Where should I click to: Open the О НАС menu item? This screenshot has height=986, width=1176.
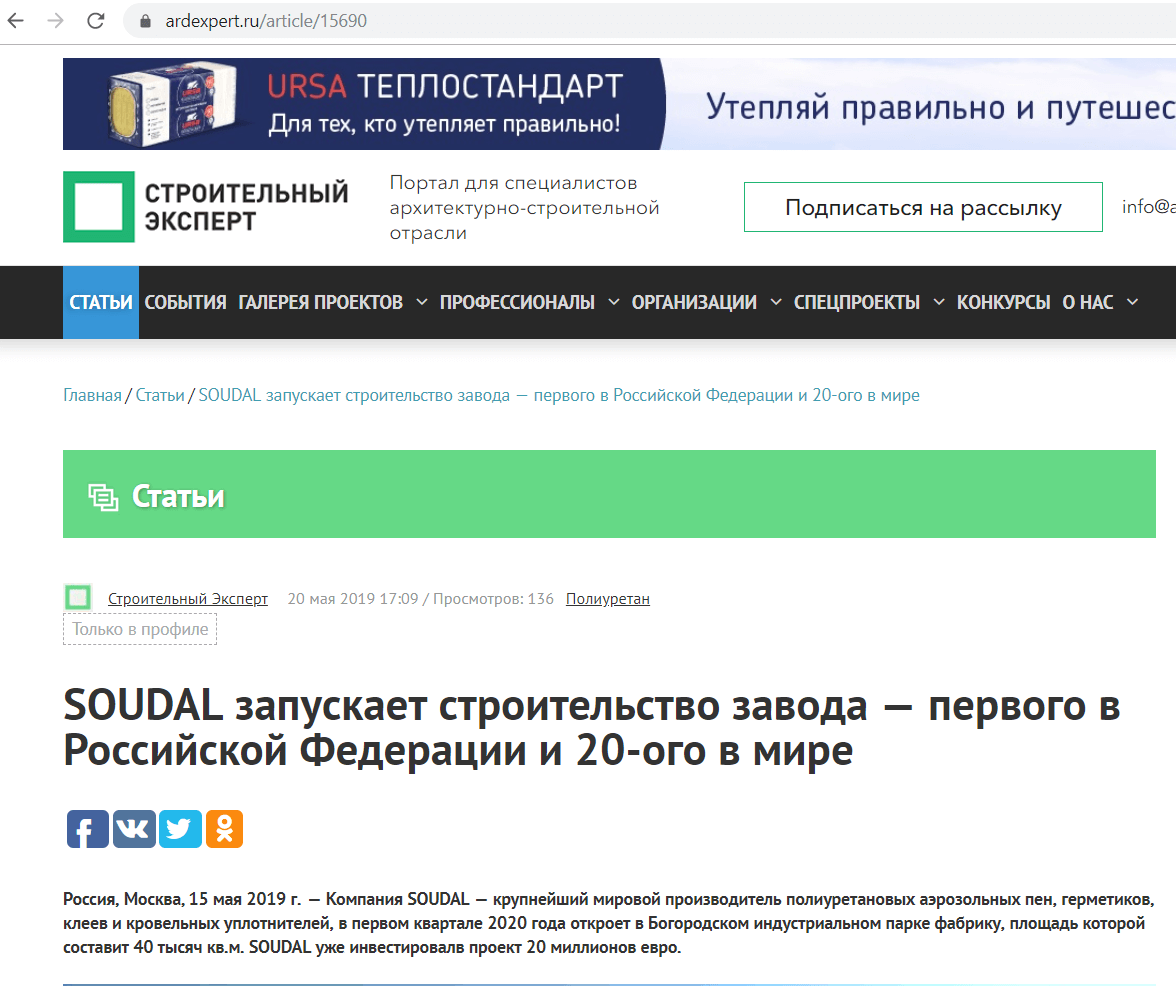point(1088,302)
